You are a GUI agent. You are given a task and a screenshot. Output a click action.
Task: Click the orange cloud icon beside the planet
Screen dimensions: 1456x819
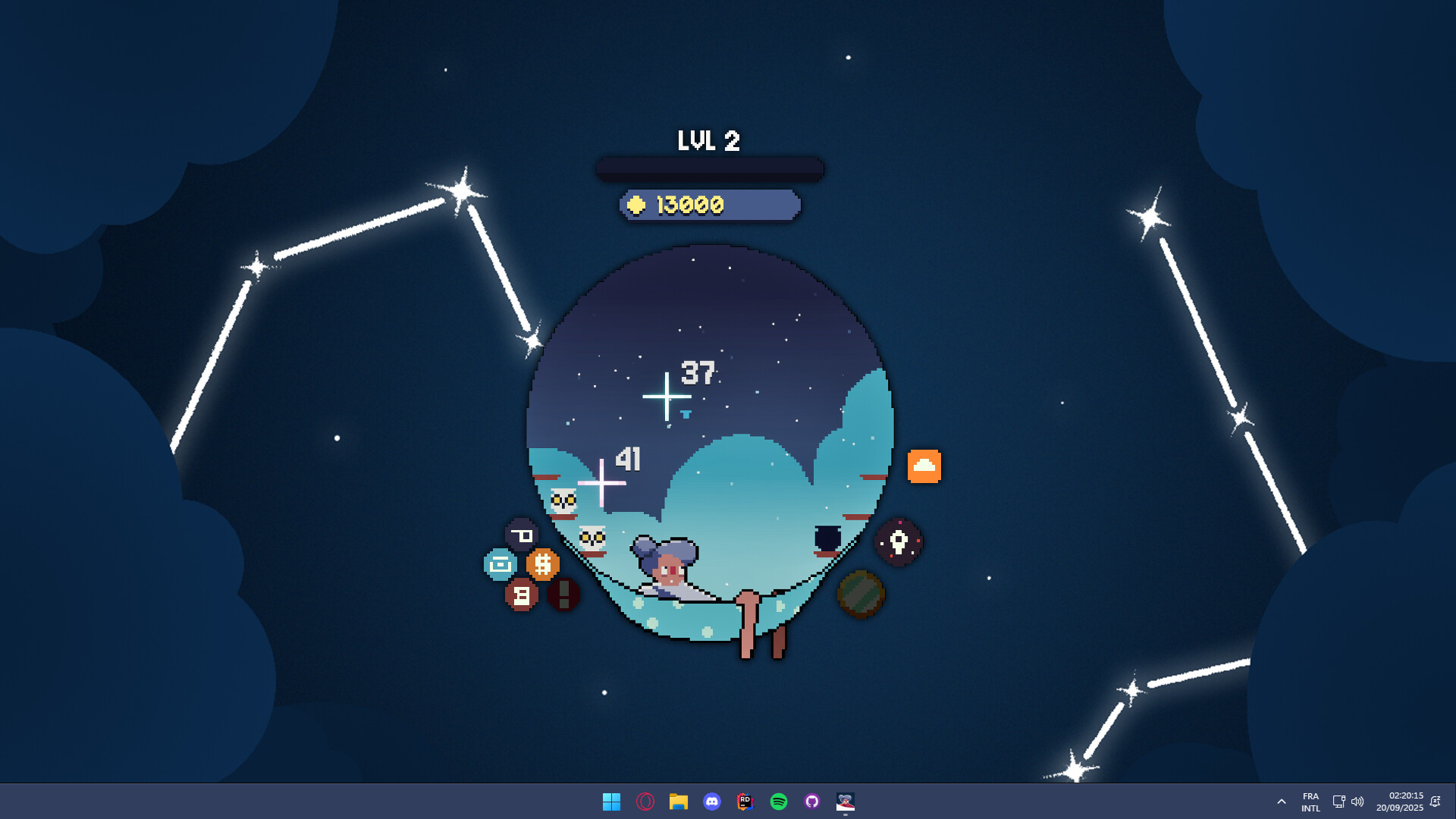[925, 466]
